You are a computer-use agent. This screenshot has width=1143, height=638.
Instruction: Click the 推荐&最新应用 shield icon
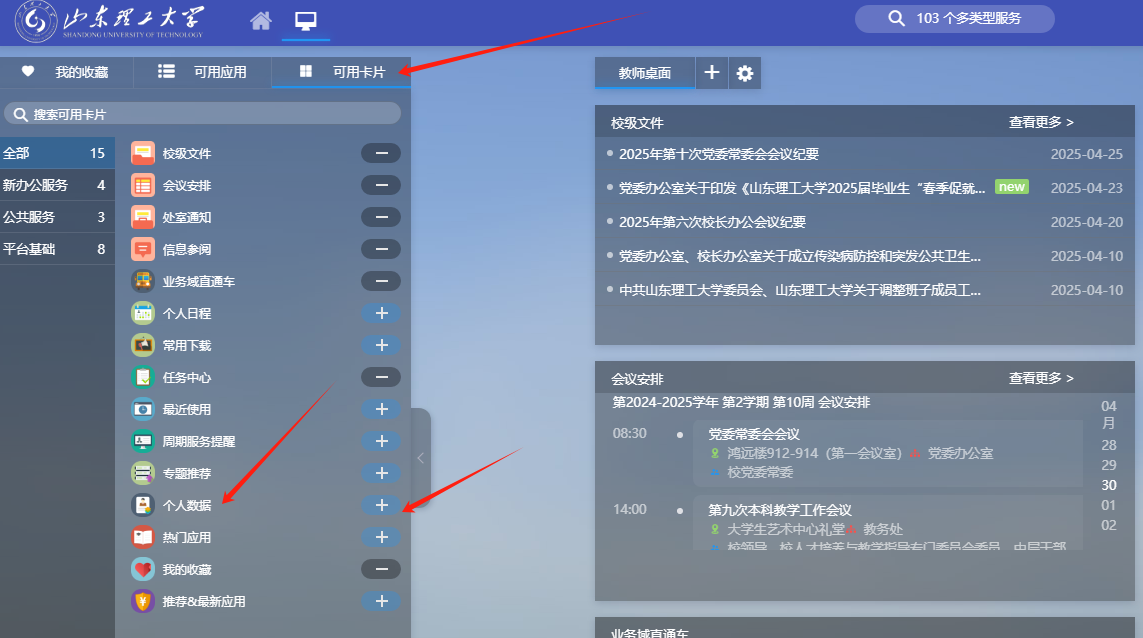pyautogui.click(x=143, y=601)
